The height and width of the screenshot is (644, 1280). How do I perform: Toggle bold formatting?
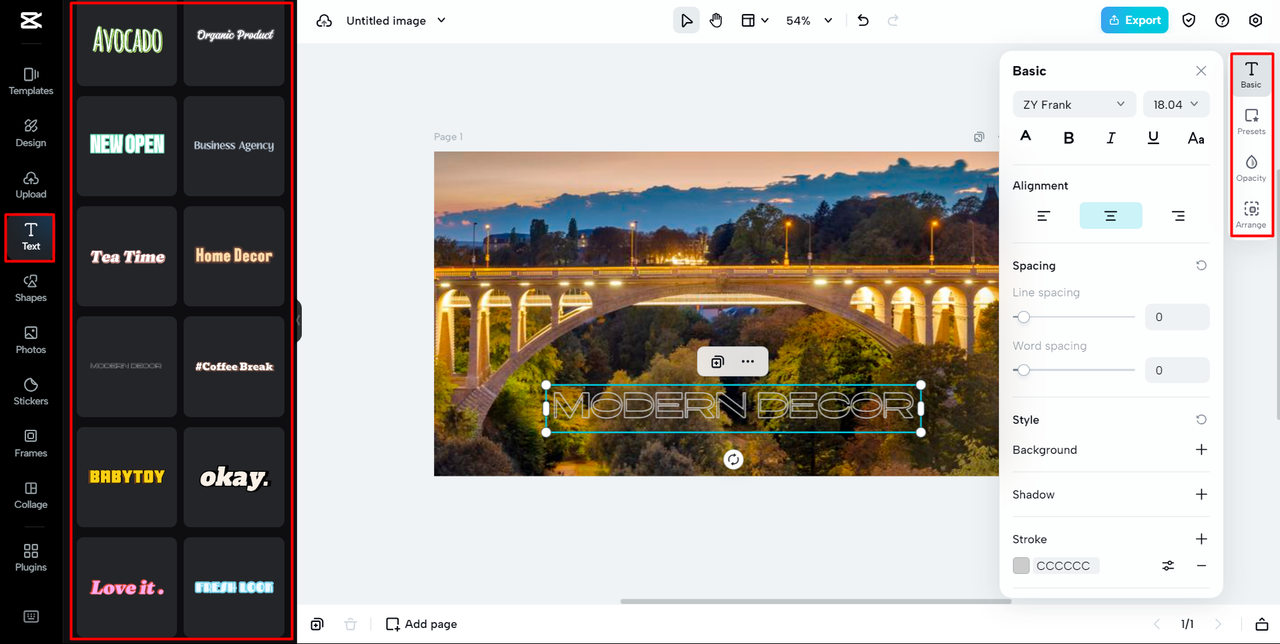pos(1068,138)
